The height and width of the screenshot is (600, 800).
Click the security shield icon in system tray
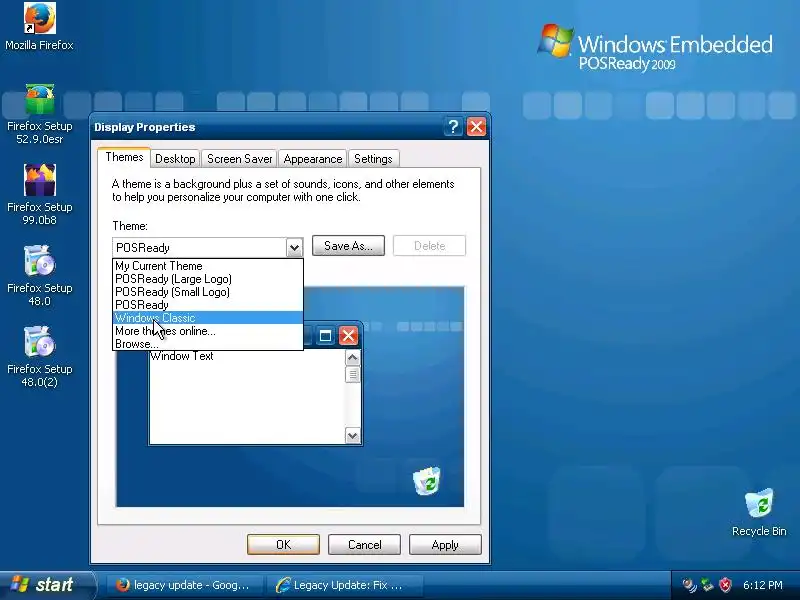pyautogui.click(x=725, y=585)
